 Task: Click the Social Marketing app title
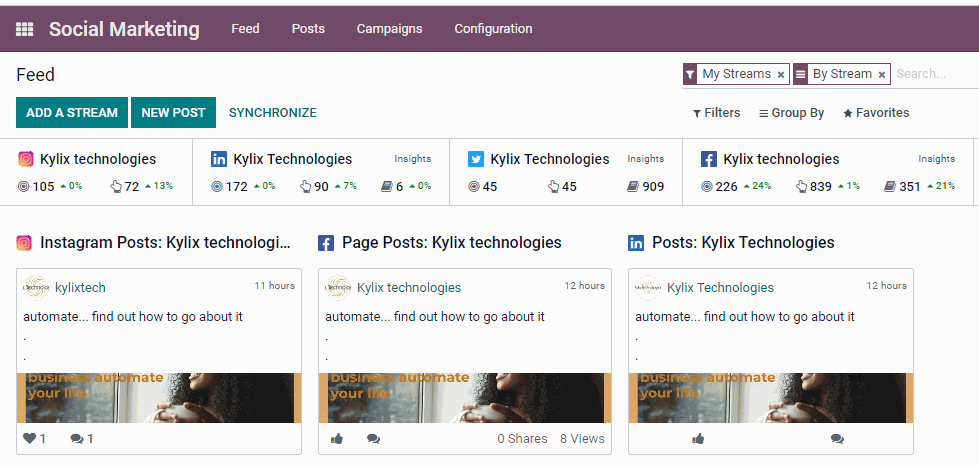tap(124, 29)
